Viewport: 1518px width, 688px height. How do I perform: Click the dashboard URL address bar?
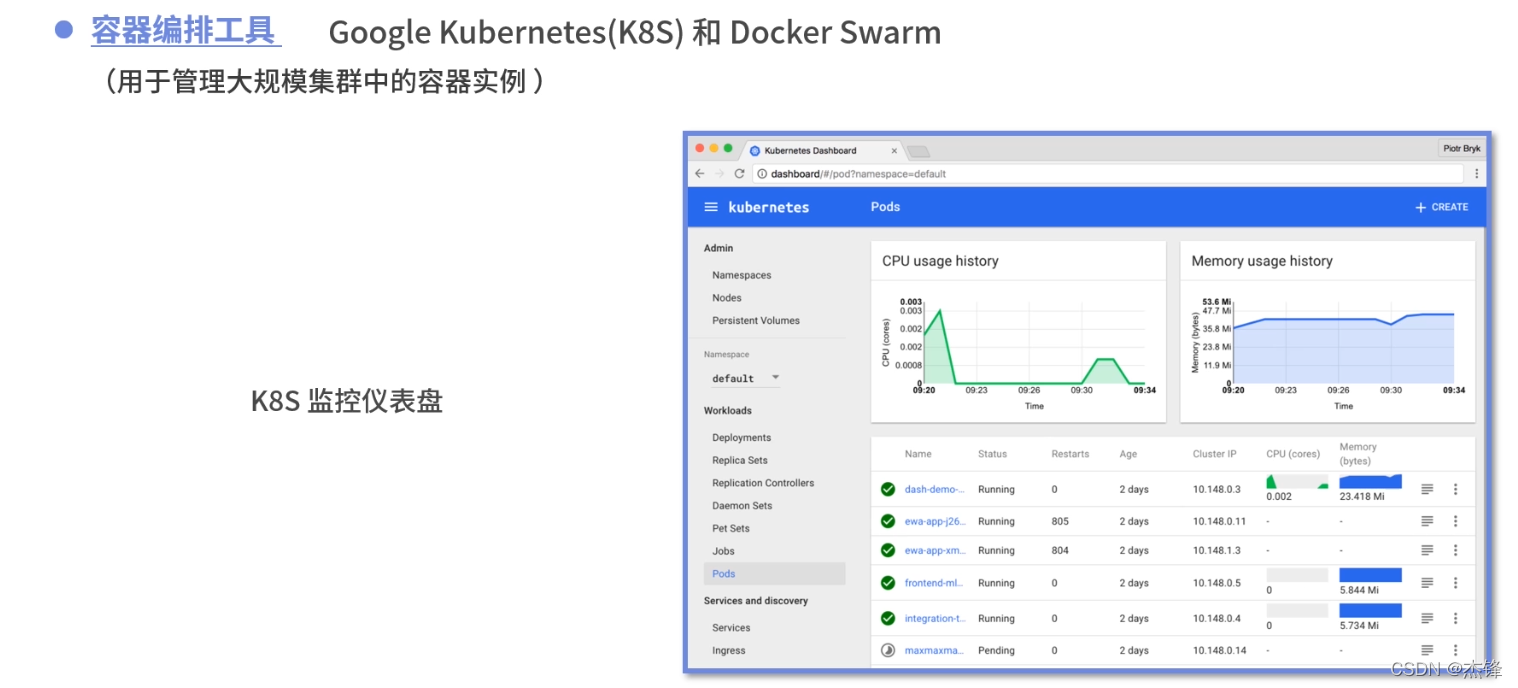1108,173
